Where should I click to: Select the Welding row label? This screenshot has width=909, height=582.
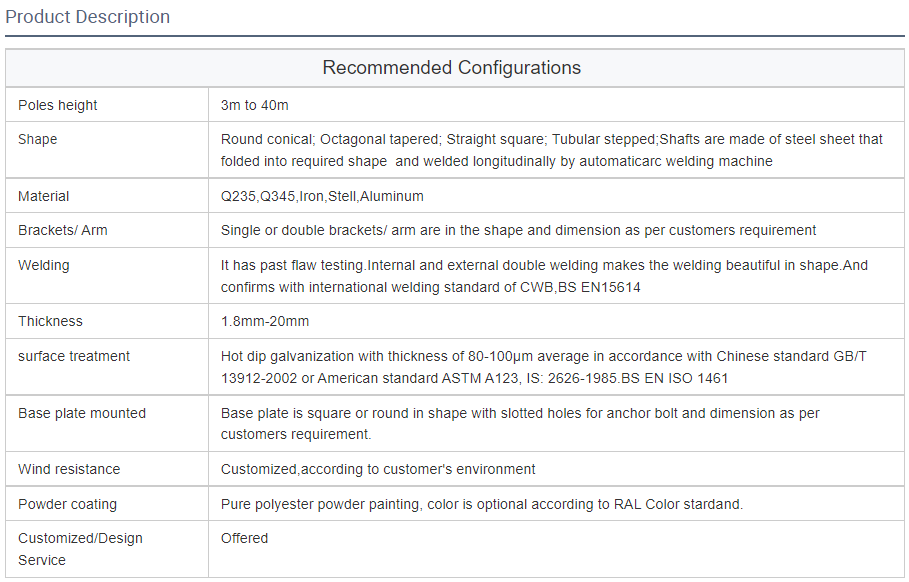(x=44, y=265)
